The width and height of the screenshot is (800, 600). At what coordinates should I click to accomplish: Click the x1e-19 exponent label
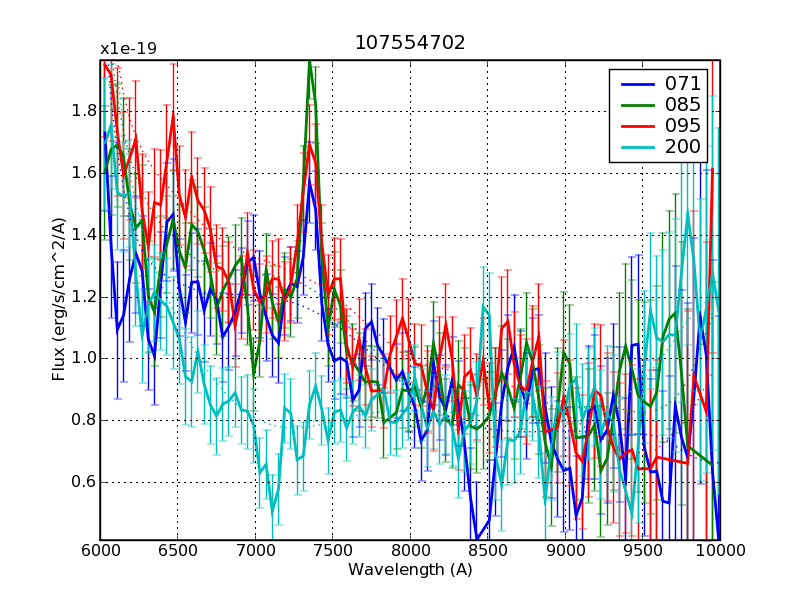click(128, 49)
